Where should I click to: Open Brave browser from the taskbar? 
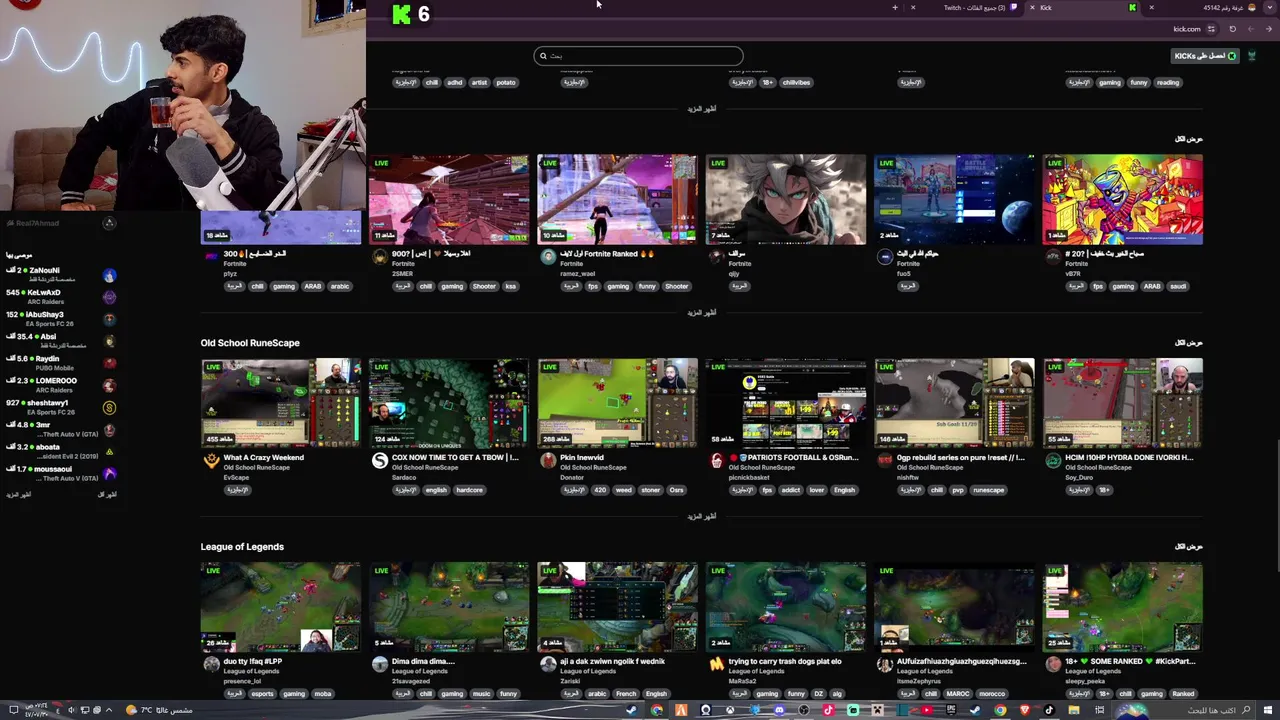1024,710
